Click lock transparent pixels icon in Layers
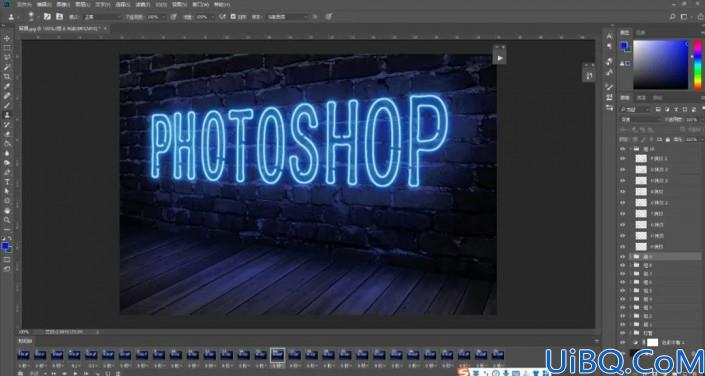The height and width of the screenshot is (376, 705). coord(635,140)
